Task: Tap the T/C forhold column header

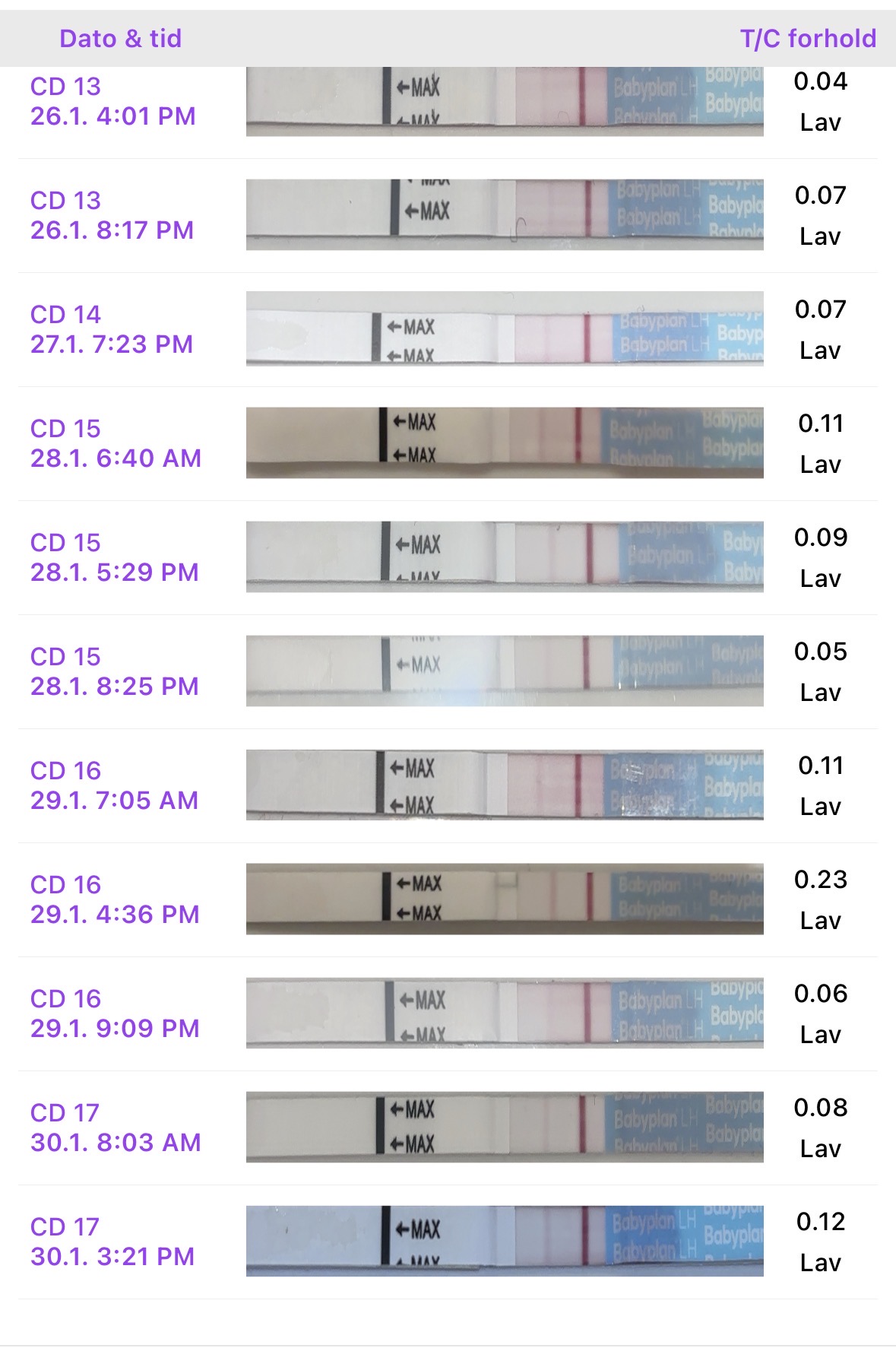Action: (808, 38)
